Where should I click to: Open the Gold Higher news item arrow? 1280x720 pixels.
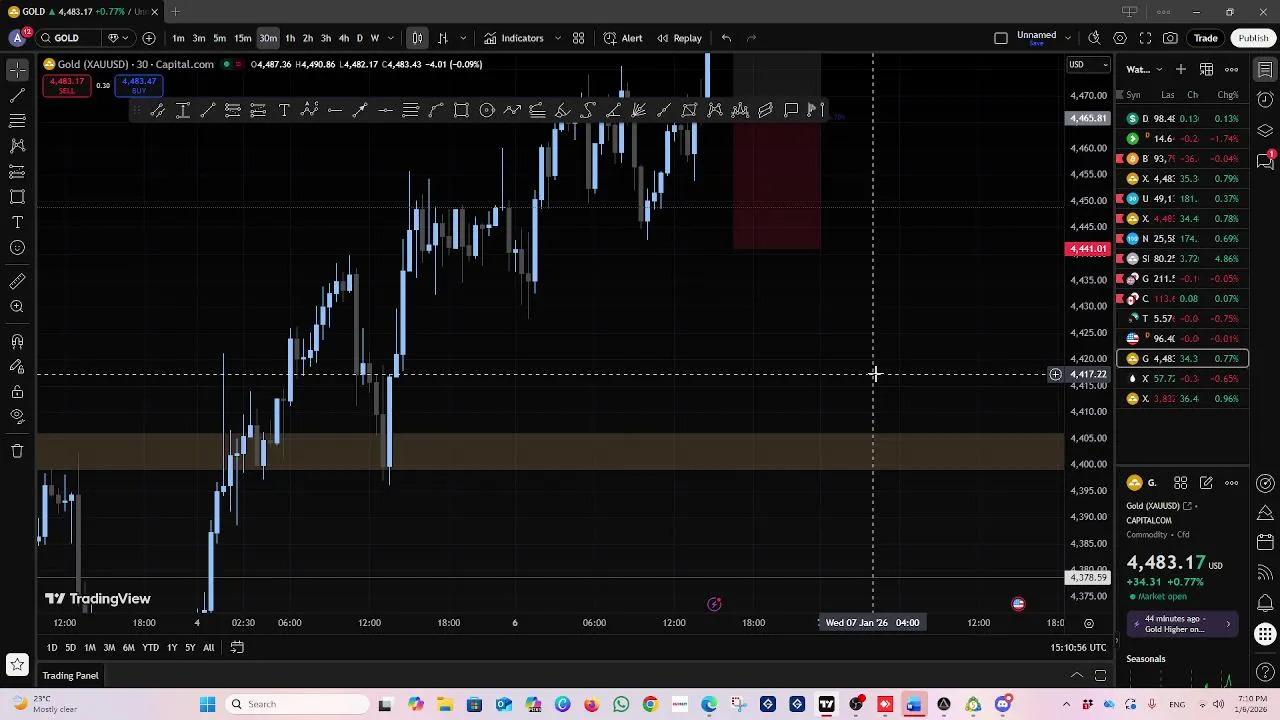[x=1228, y=624]
